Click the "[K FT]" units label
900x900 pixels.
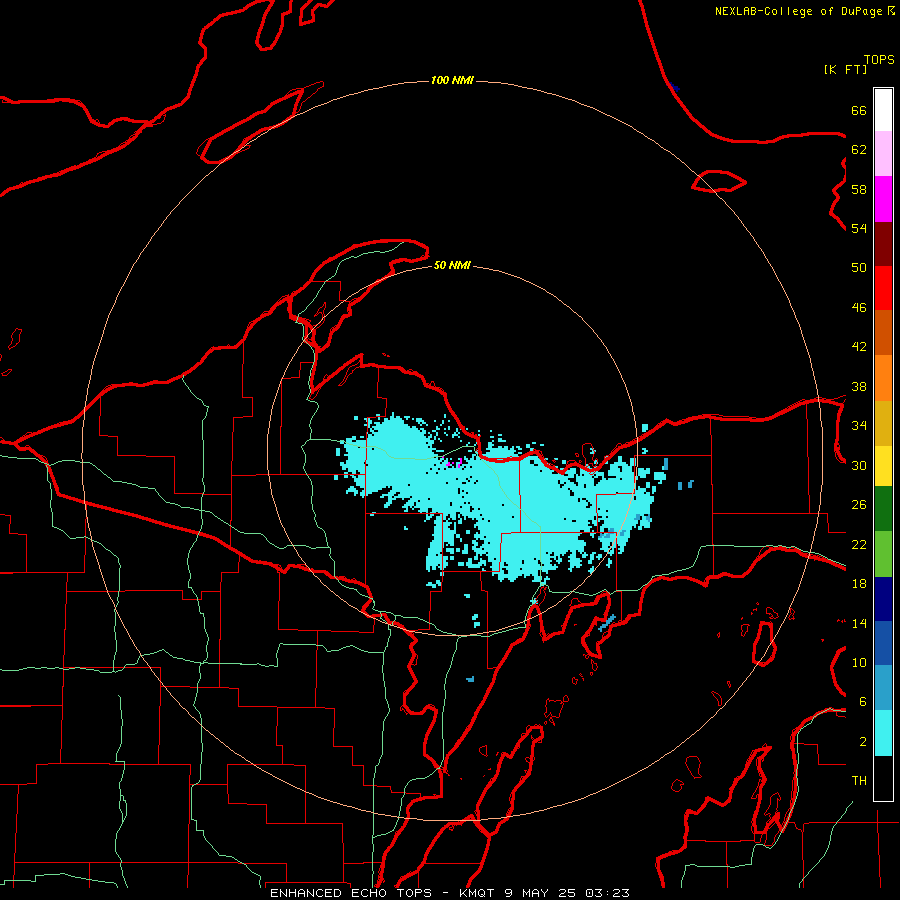845,69
